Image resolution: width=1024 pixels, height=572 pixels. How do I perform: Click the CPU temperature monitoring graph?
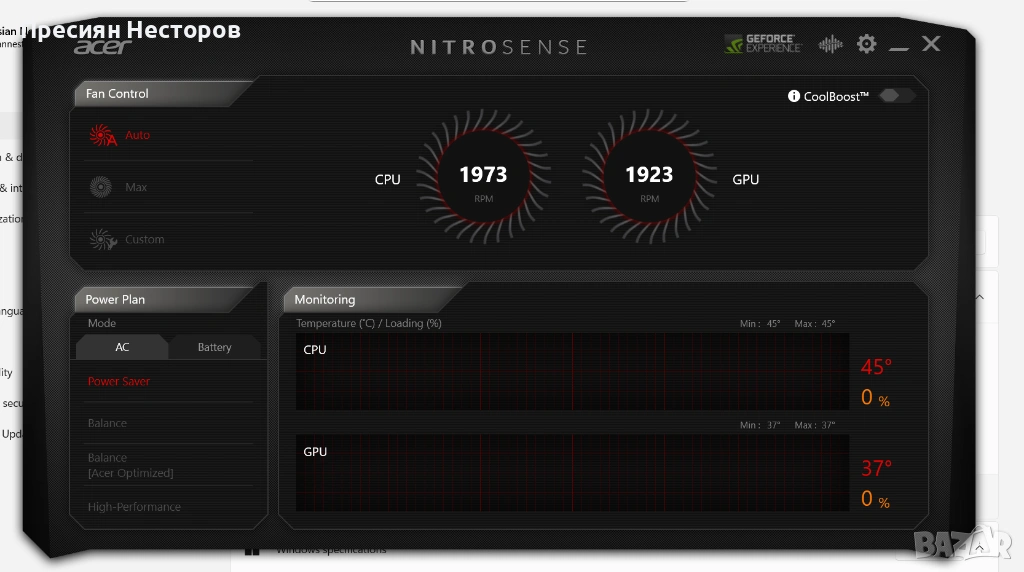tap(572, 372)
